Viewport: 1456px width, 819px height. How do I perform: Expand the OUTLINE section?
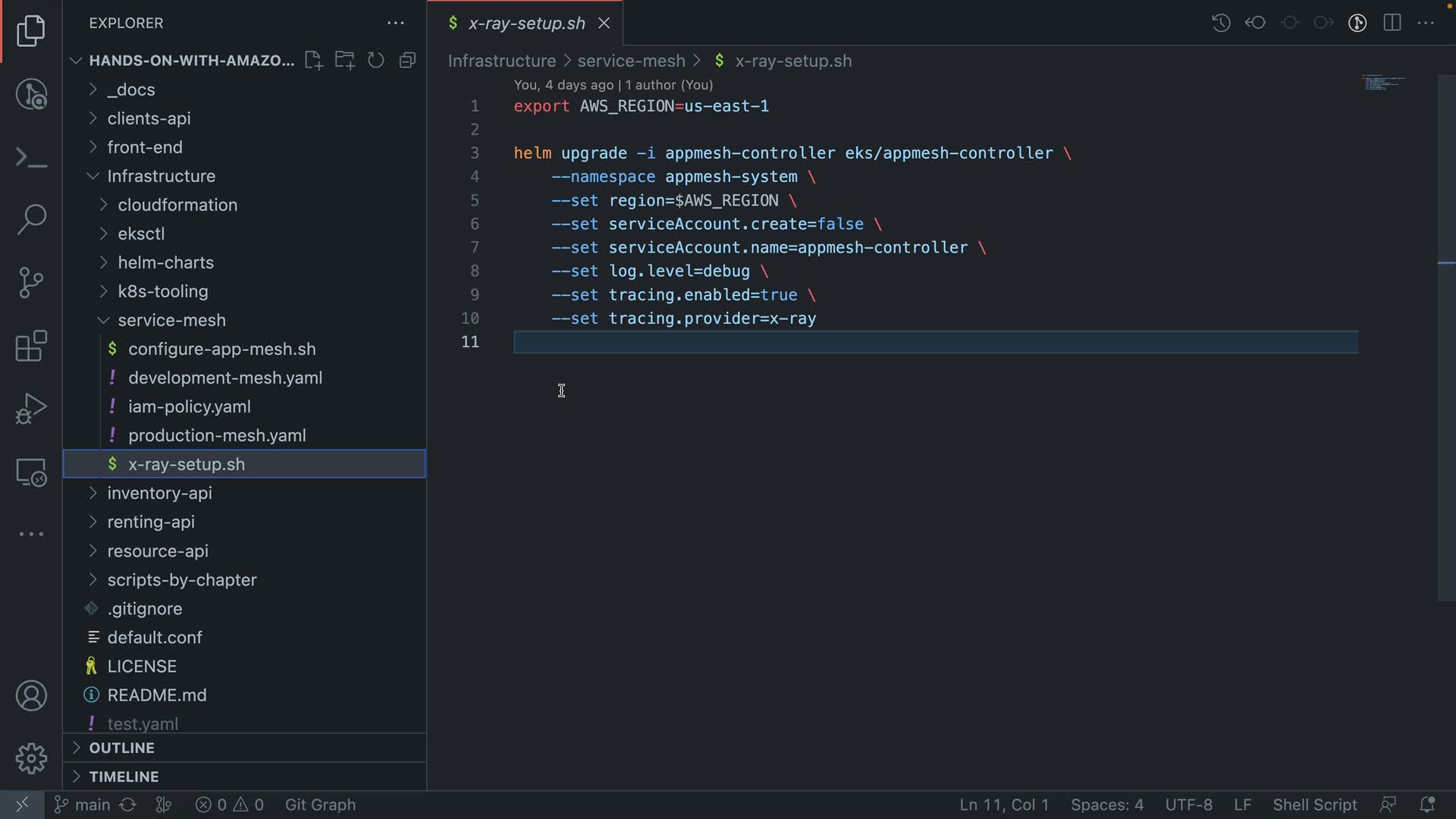121,748
